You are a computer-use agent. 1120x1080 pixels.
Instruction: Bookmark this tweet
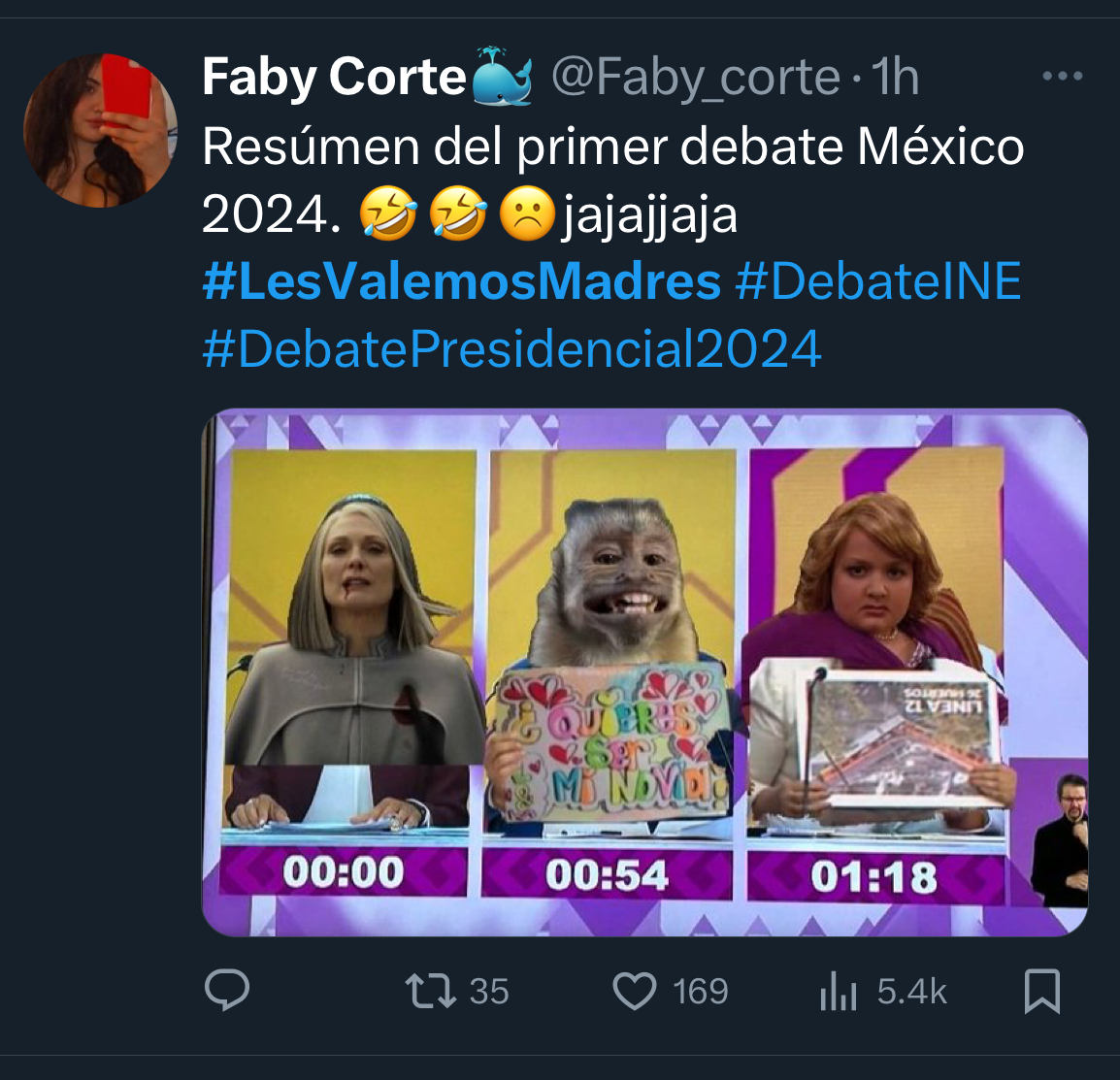click(1042, 991)
